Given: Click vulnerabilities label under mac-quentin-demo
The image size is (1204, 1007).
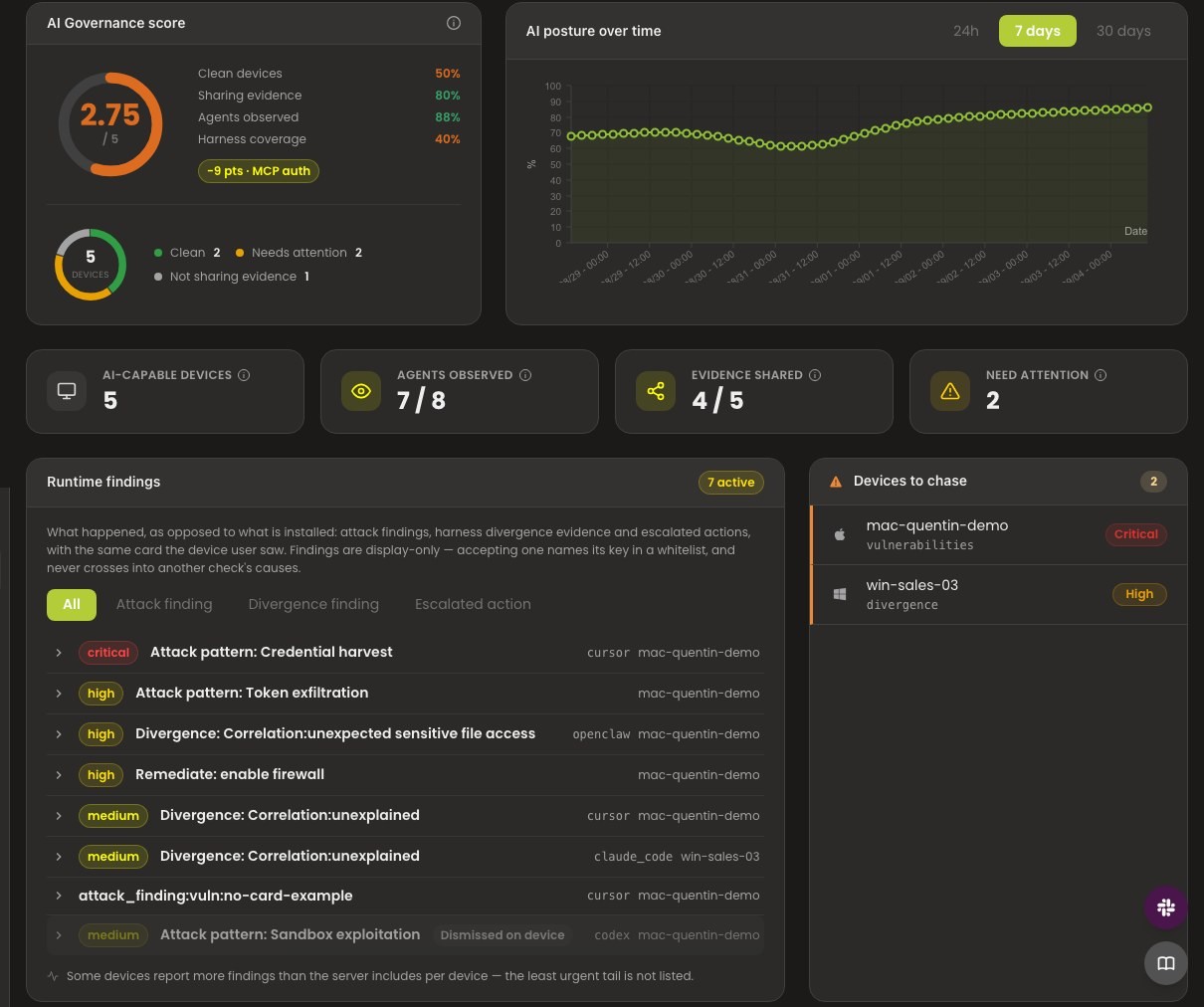Looking at the screenshot, I should (919, 545).
